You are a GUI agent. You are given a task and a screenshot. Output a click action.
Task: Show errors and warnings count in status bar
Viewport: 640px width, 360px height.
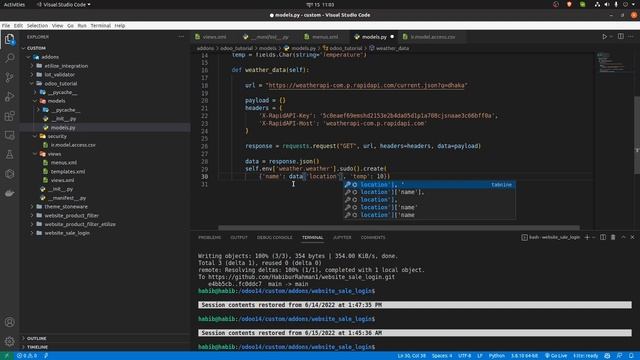[27, 356]
